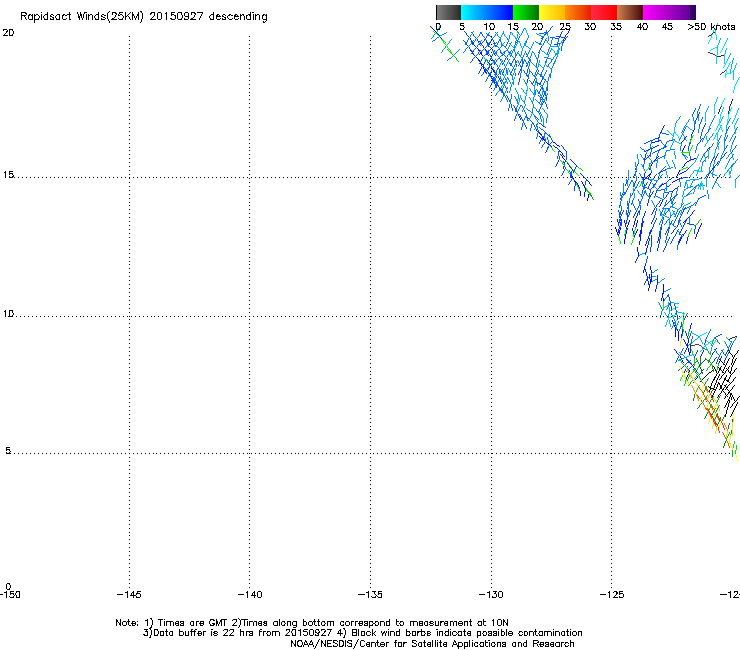Click latitude axis label '20'
This screenshot has height=650, width=740.
pos(8,33)
